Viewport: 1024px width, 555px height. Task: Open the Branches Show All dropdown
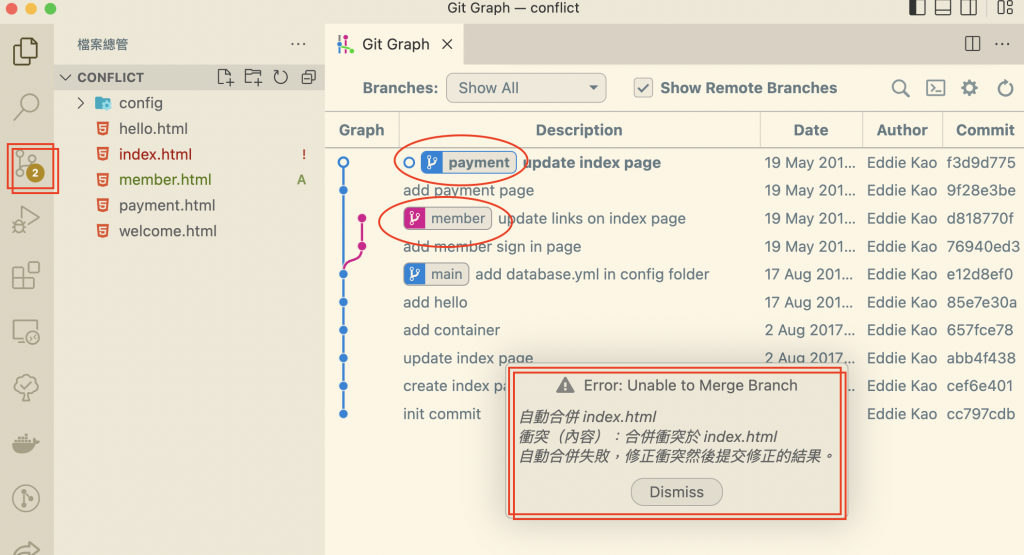pos(526,88)
